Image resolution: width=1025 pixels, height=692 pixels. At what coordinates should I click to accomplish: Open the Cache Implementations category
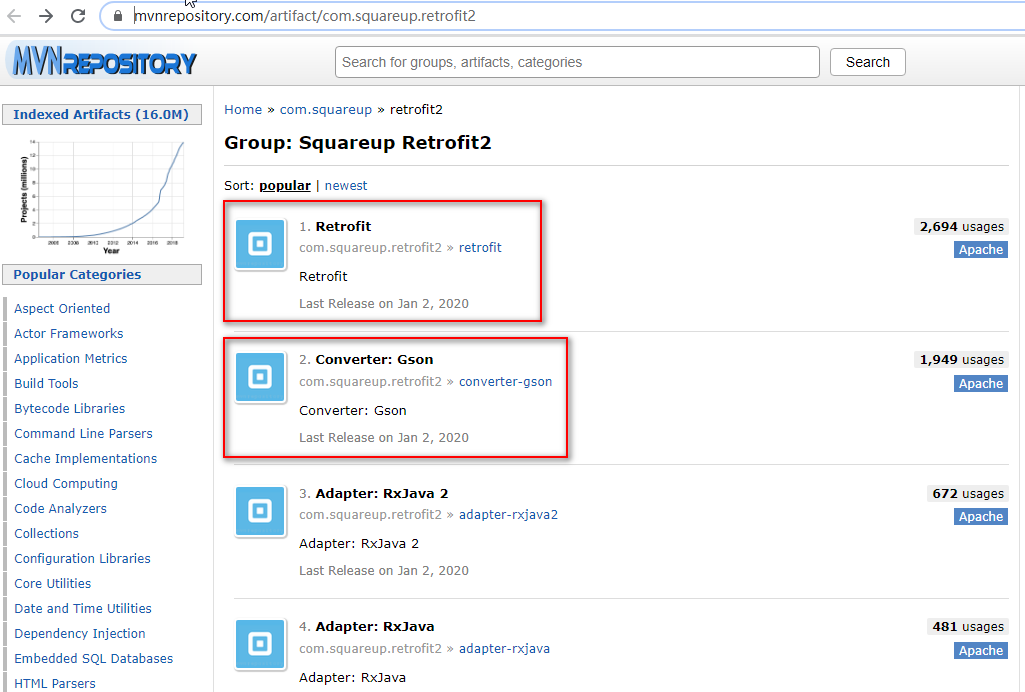86,459
